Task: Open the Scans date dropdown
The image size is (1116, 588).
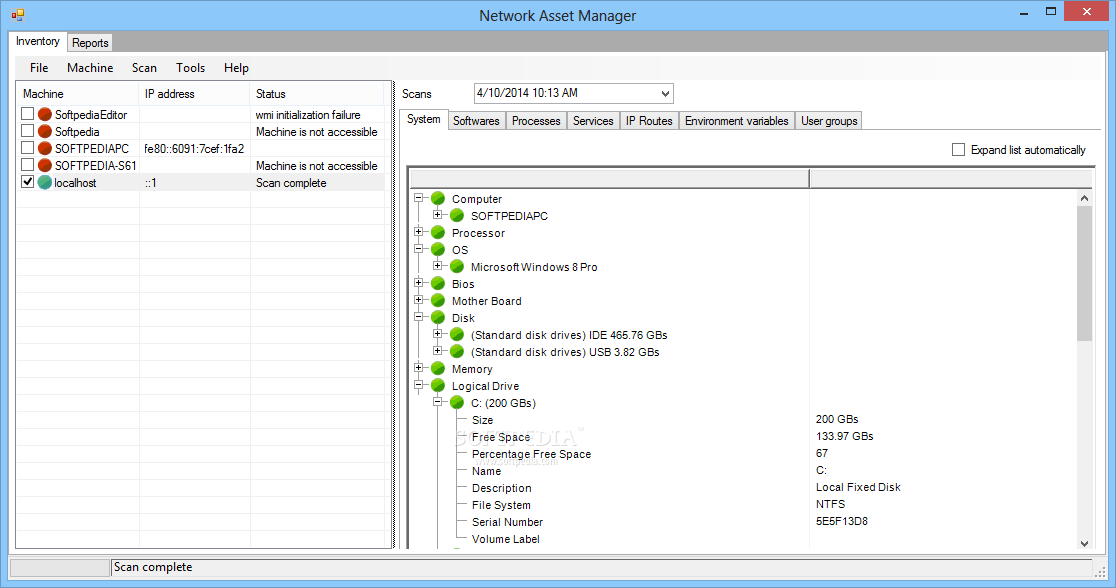Action: pos(665,93)
